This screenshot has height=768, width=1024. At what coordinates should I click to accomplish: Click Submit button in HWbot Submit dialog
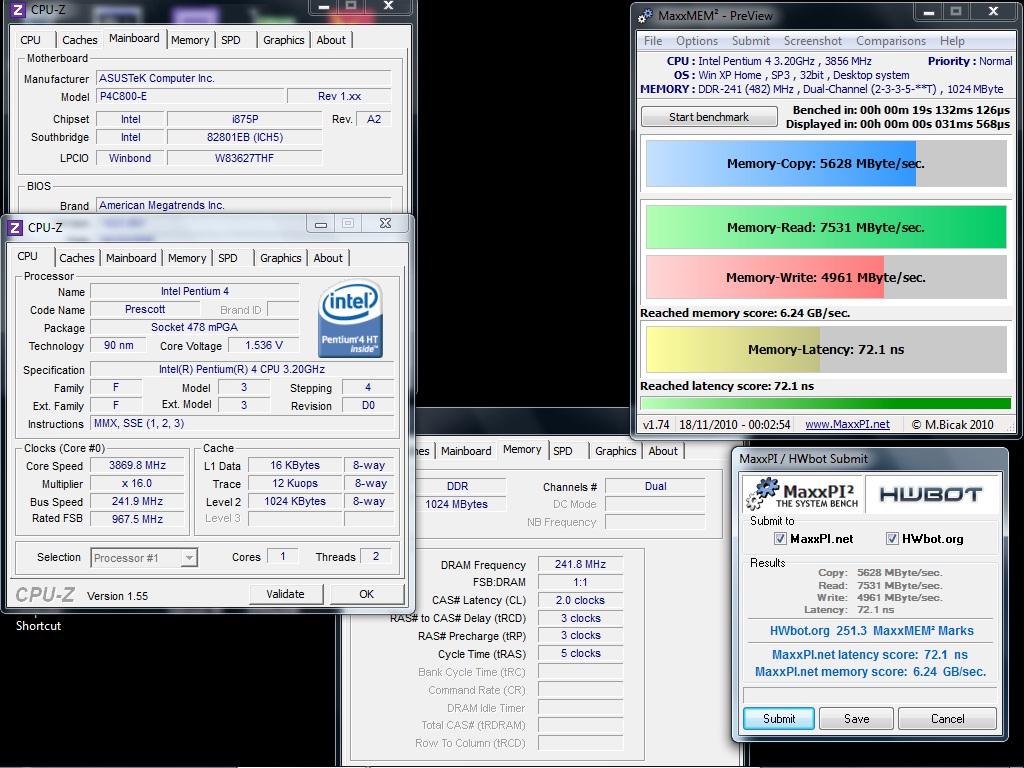[x=779, y=718]
